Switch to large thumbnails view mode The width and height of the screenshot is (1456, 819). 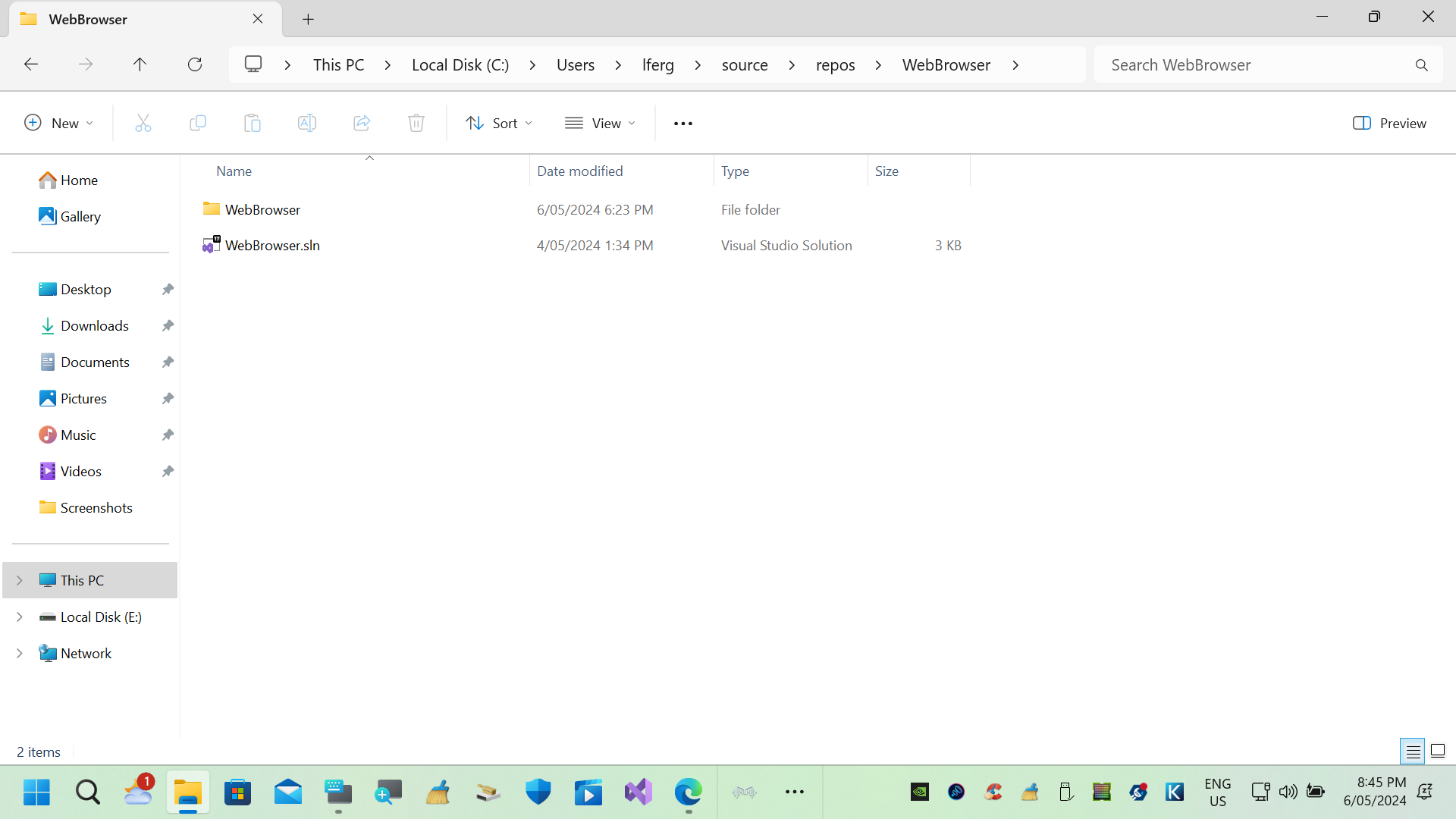pyautogui.click(x=1438, y=751)
